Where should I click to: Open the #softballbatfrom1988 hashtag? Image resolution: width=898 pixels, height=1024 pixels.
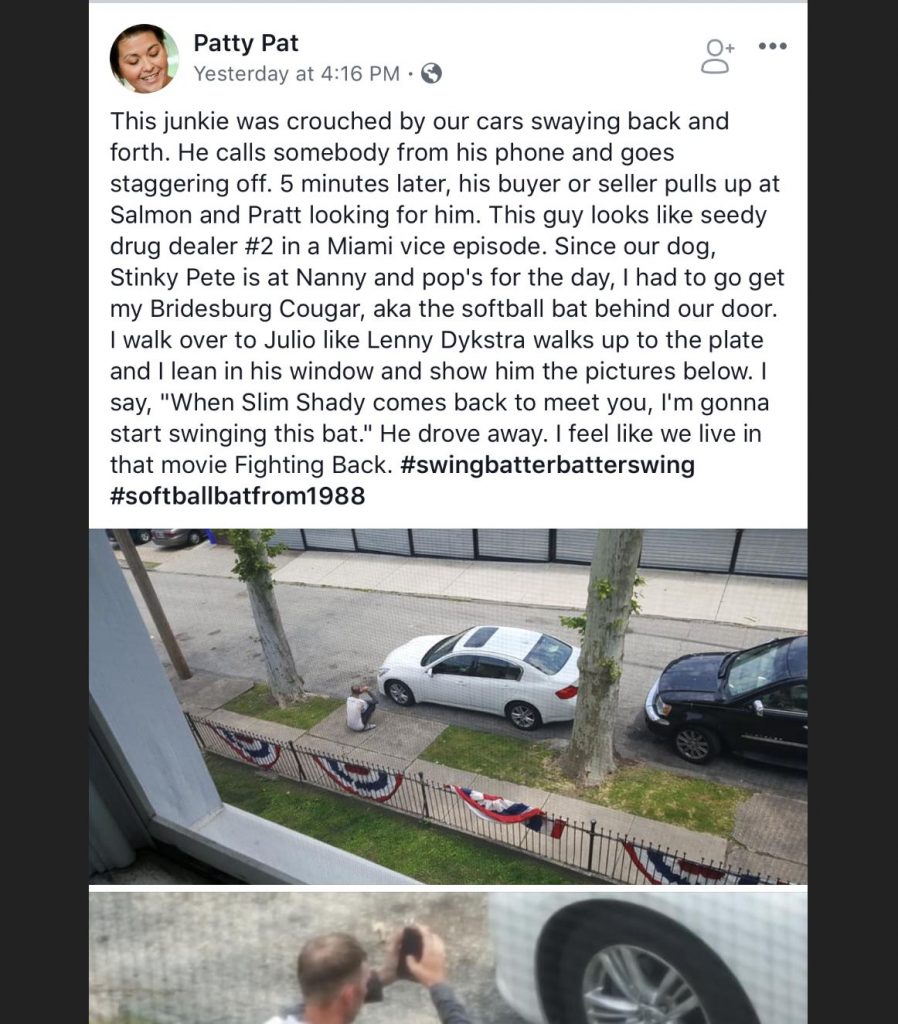click(x=238, y=496)
